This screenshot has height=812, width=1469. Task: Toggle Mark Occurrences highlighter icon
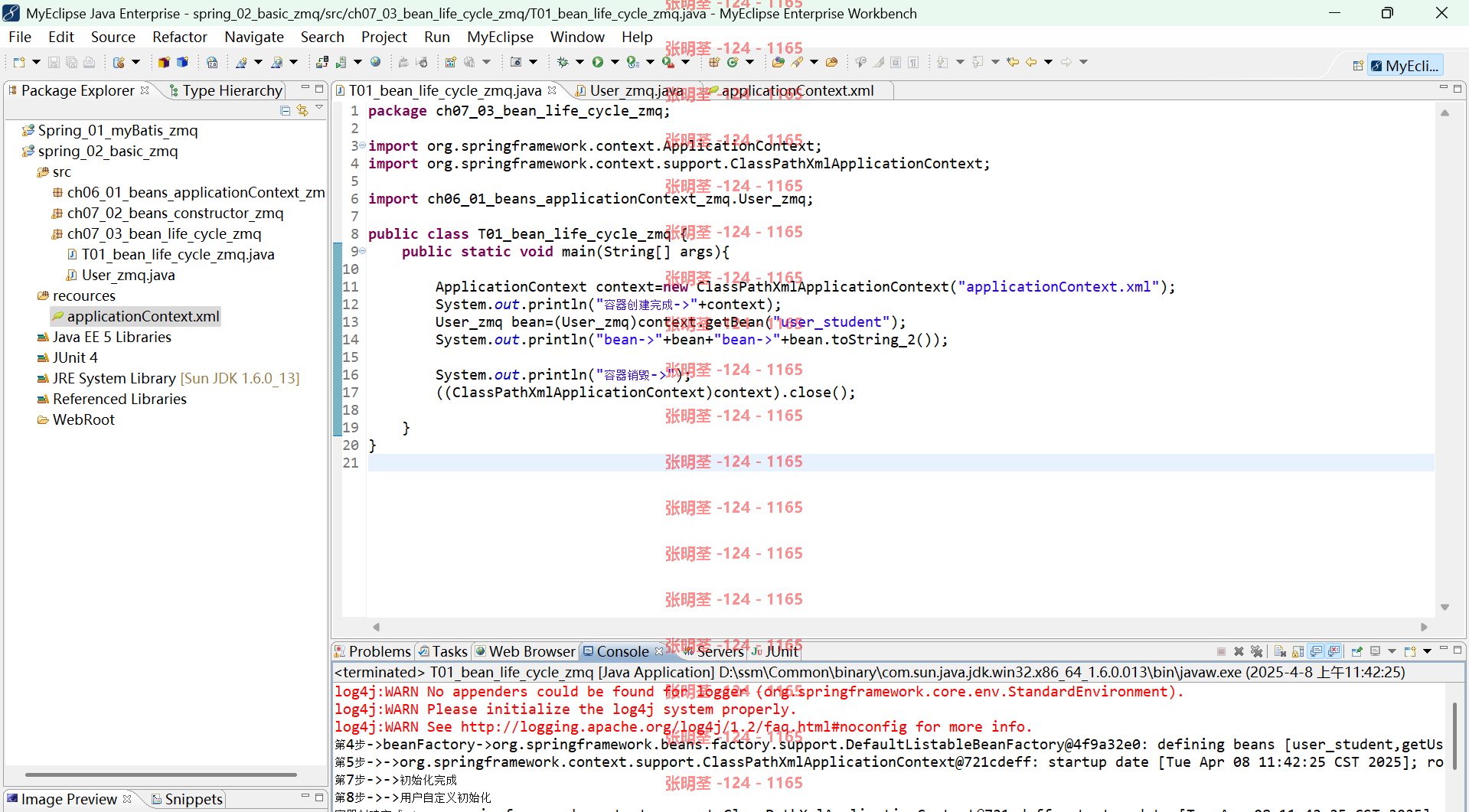(x=878, y=62)
